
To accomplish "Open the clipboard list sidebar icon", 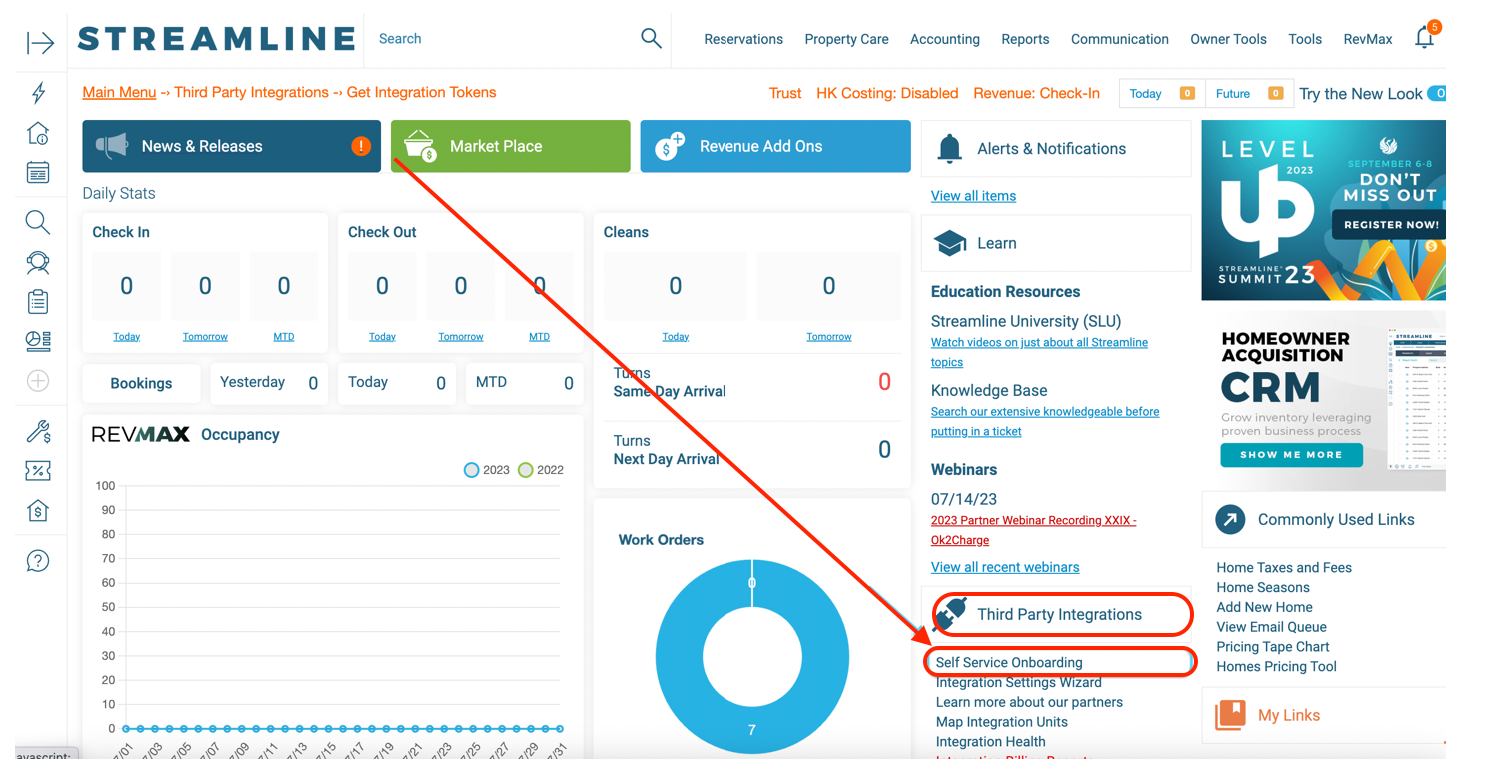I will [38, 302].
